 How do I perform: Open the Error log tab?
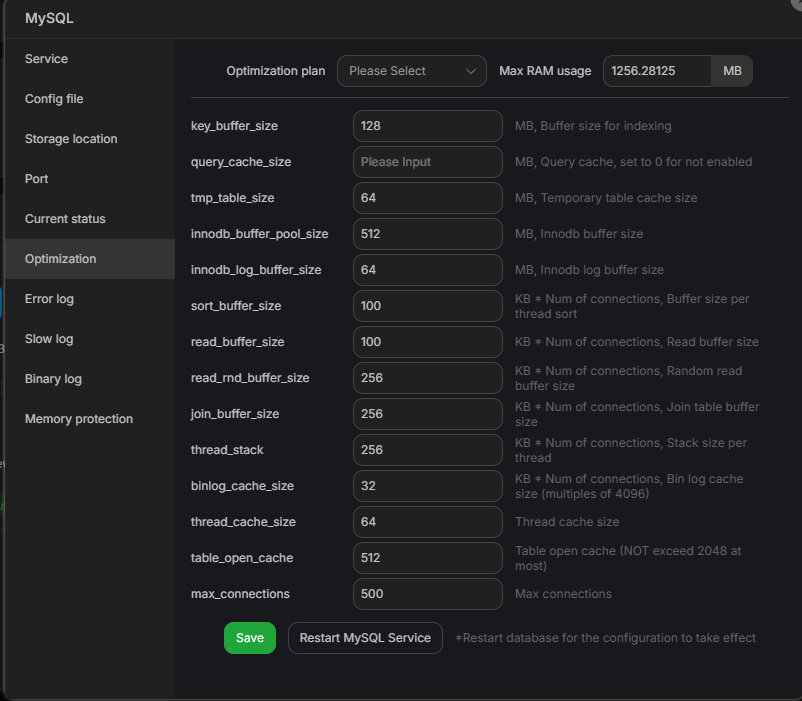(x=49, y=299)
